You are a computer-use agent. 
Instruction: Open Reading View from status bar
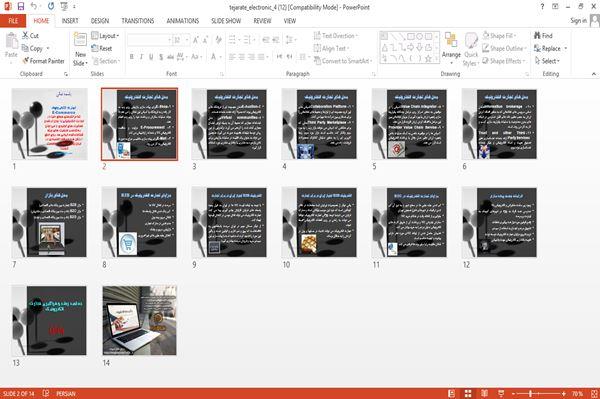(x=484, y=394)
